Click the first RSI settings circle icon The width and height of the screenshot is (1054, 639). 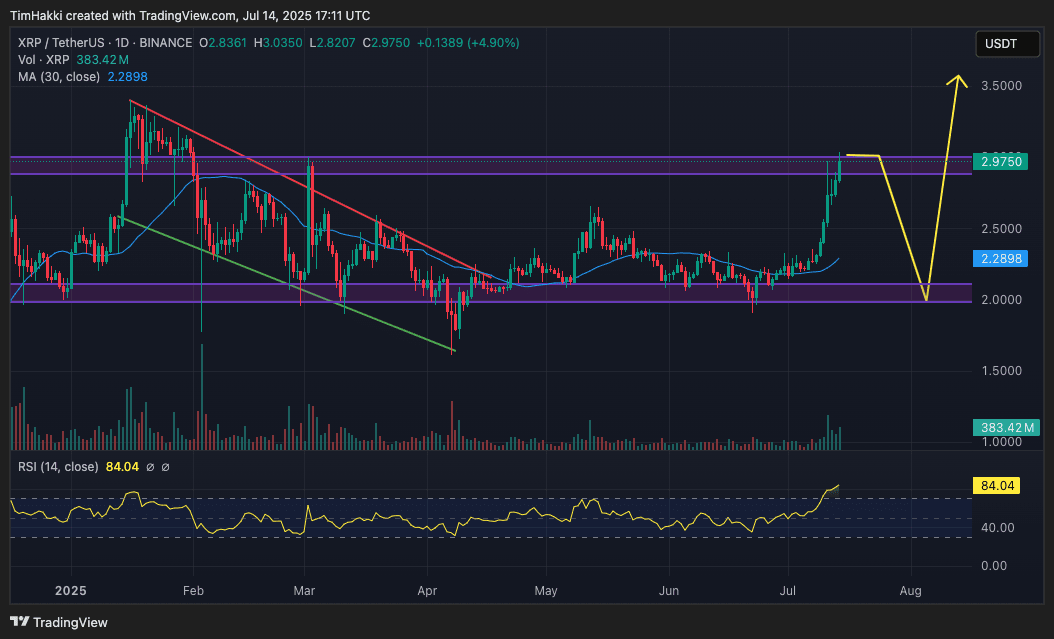coord(151,467)
